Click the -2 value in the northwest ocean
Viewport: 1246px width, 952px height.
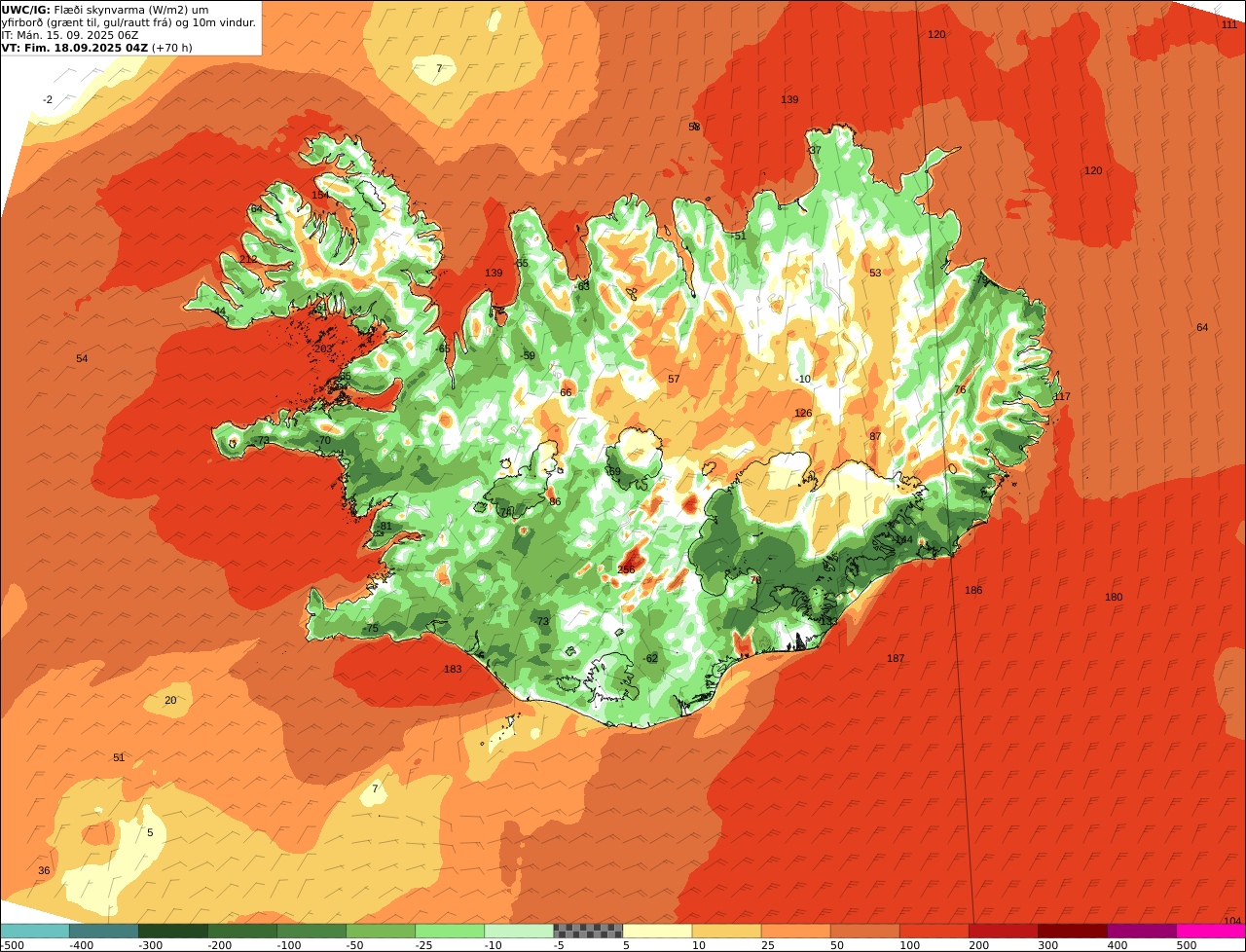[x=48, y=100]
